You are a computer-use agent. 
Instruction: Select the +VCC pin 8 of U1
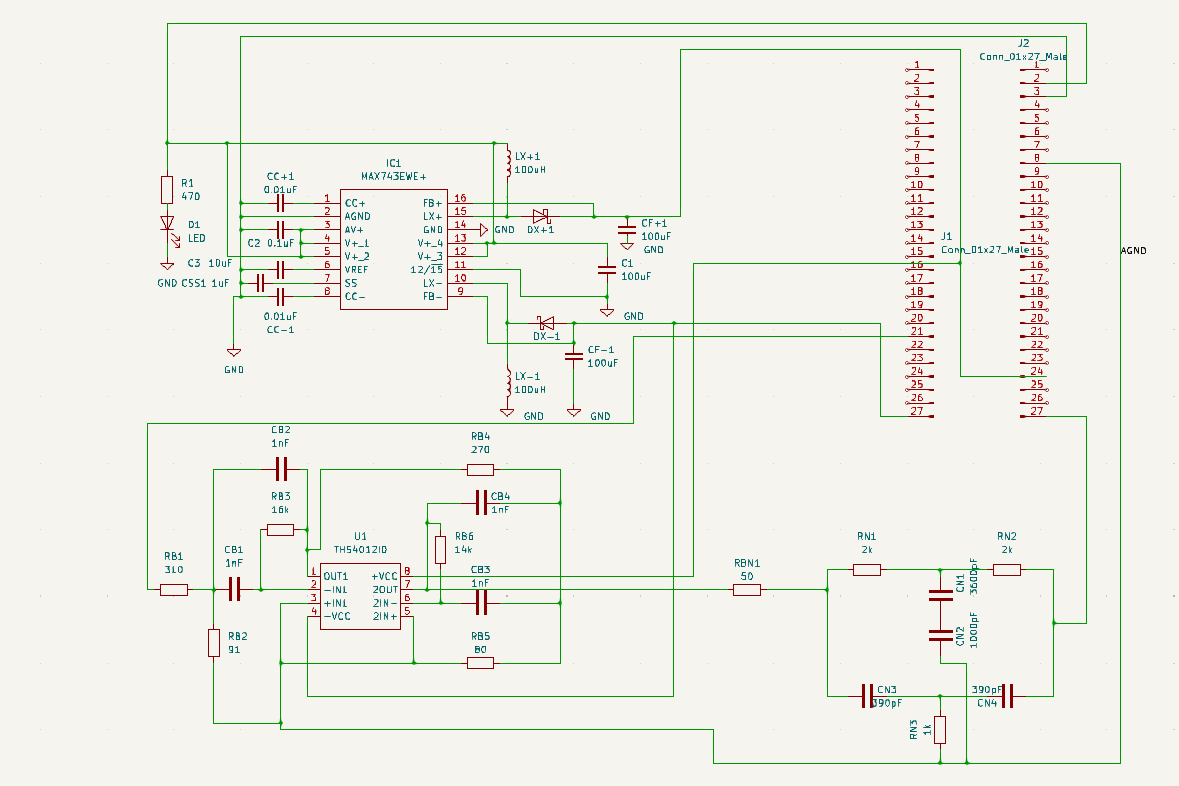point(407,573)
